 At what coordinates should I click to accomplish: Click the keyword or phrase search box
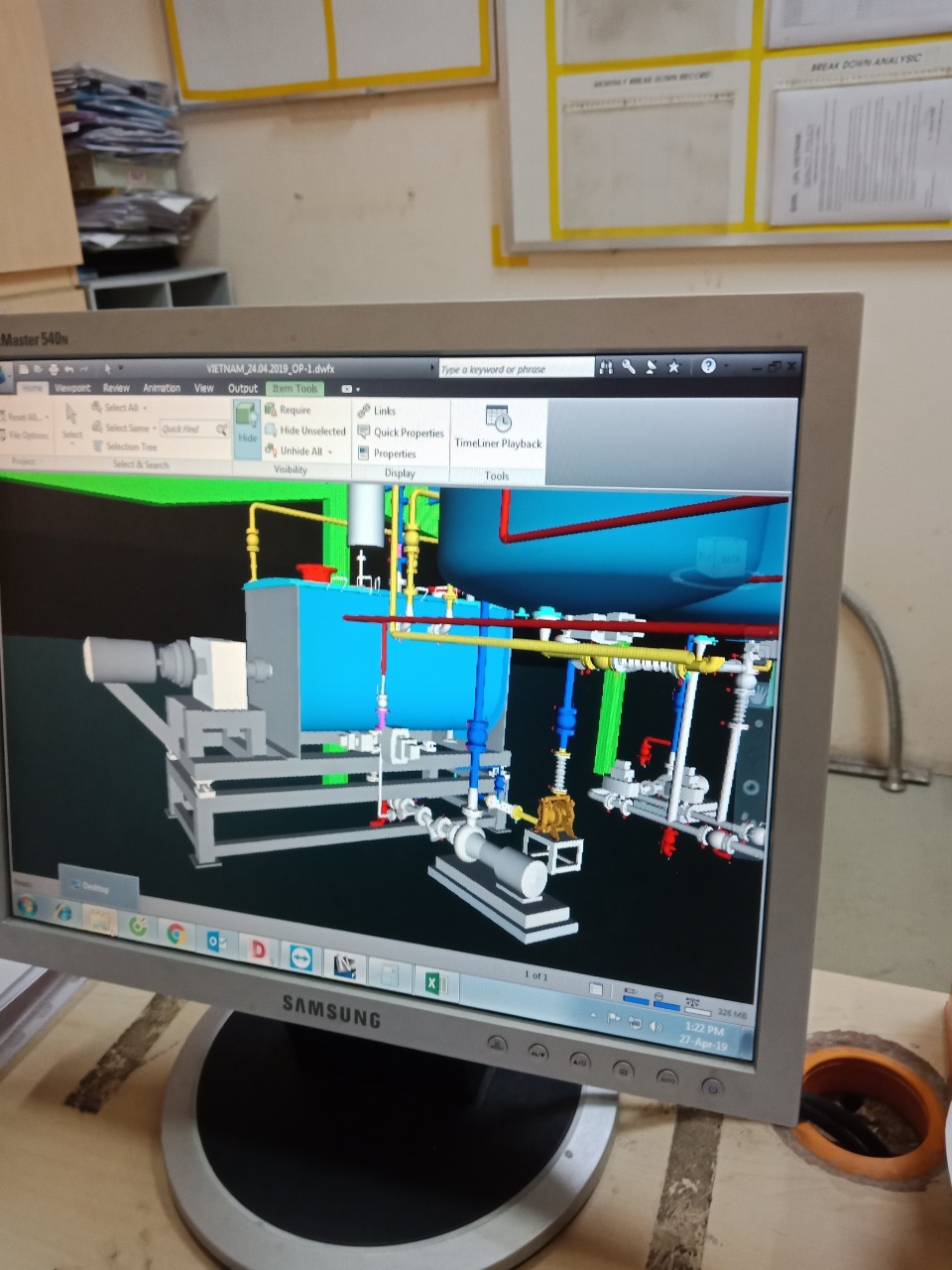click(x=516, y=369)
